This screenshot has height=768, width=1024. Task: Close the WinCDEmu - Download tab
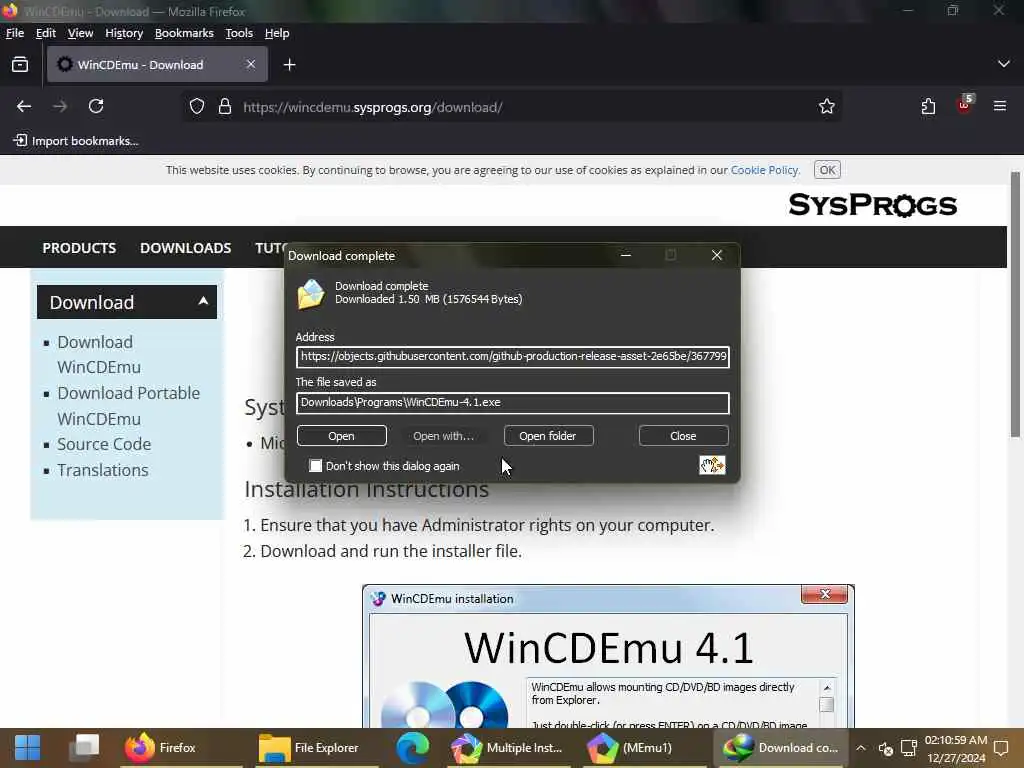click(251, 64)
